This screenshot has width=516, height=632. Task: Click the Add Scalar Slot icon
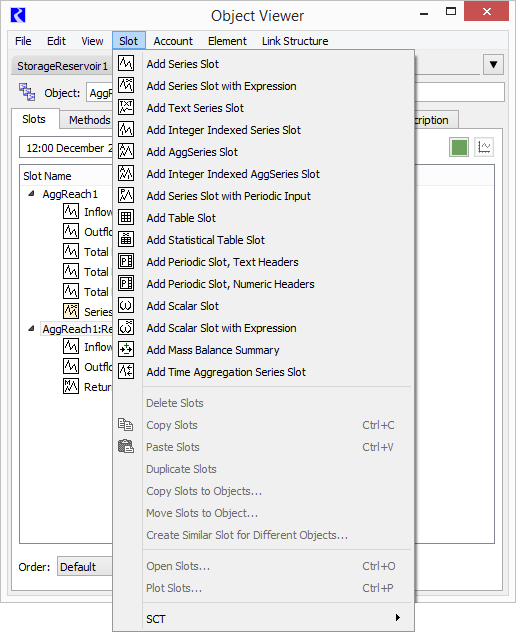126,306
